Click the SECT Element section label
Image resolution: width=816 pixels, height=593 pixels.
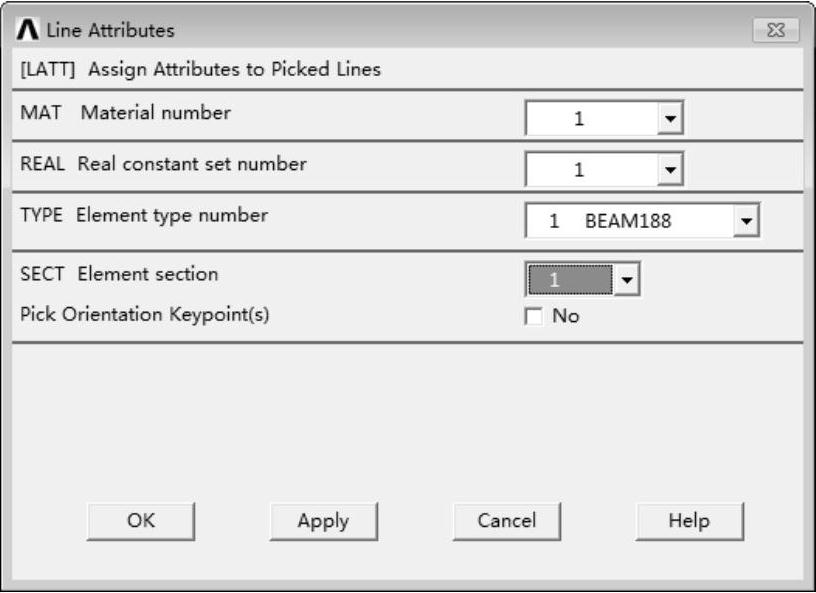click(119, 273)
